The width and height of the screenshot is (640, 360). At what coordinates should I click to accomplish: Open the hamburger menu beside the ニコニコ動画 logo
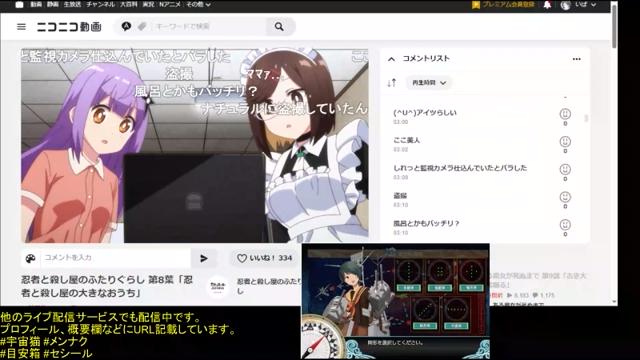click(21, 27)
